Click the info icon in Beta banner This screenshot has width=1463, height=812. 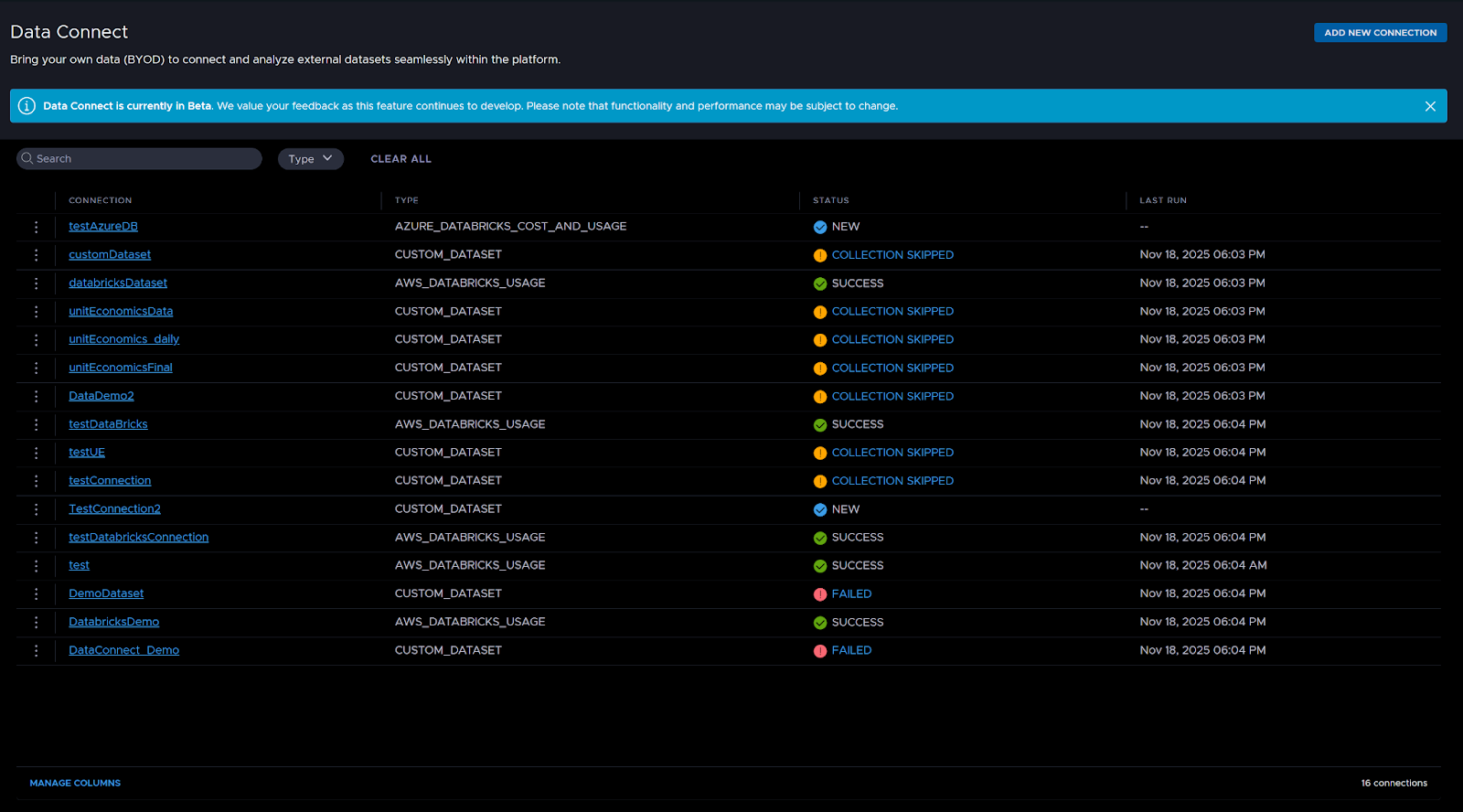(27, 106)
